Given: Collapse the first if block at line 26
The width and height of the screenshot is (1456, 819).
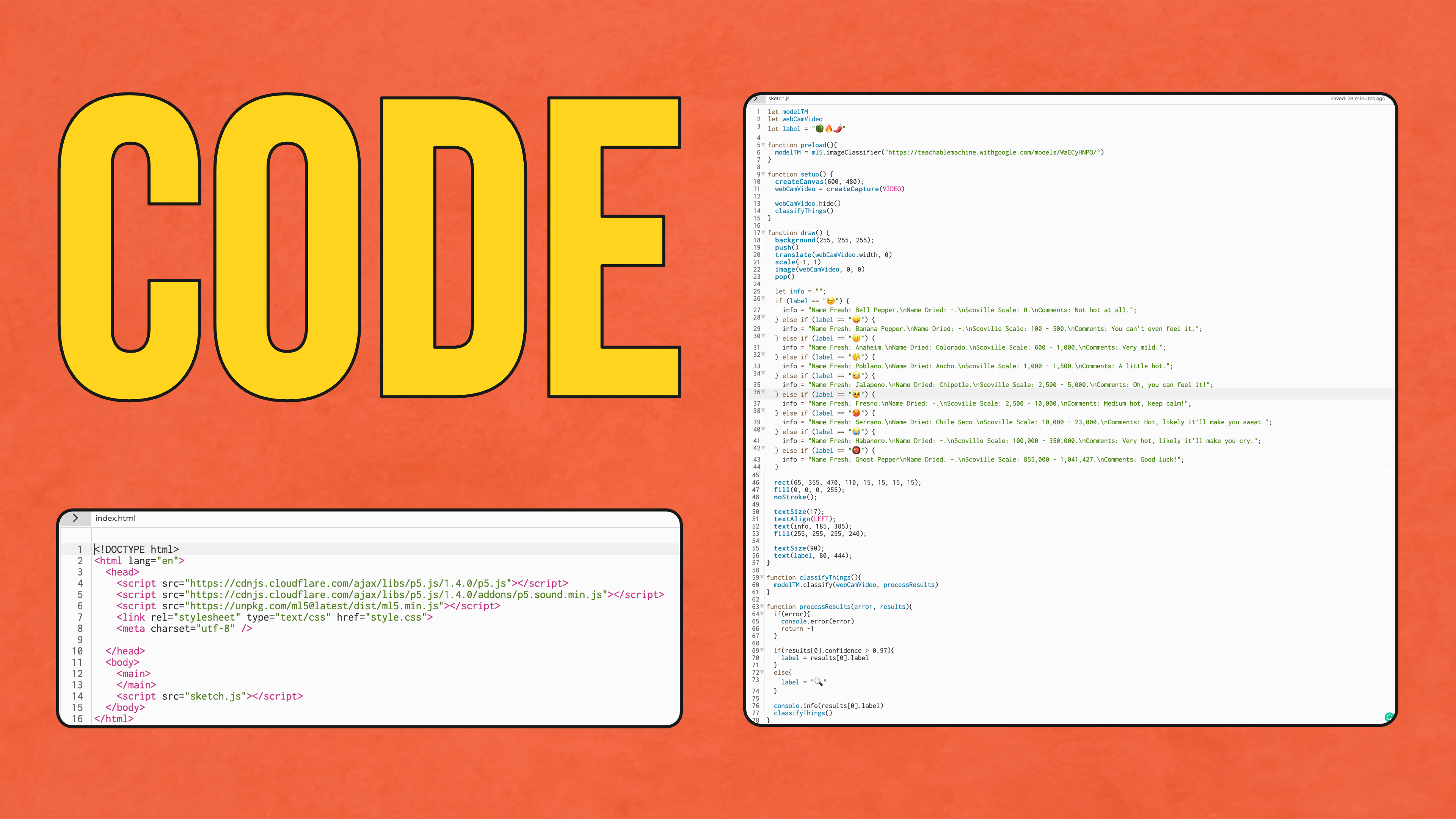Looking at the screenshot, I should point(763,298).
